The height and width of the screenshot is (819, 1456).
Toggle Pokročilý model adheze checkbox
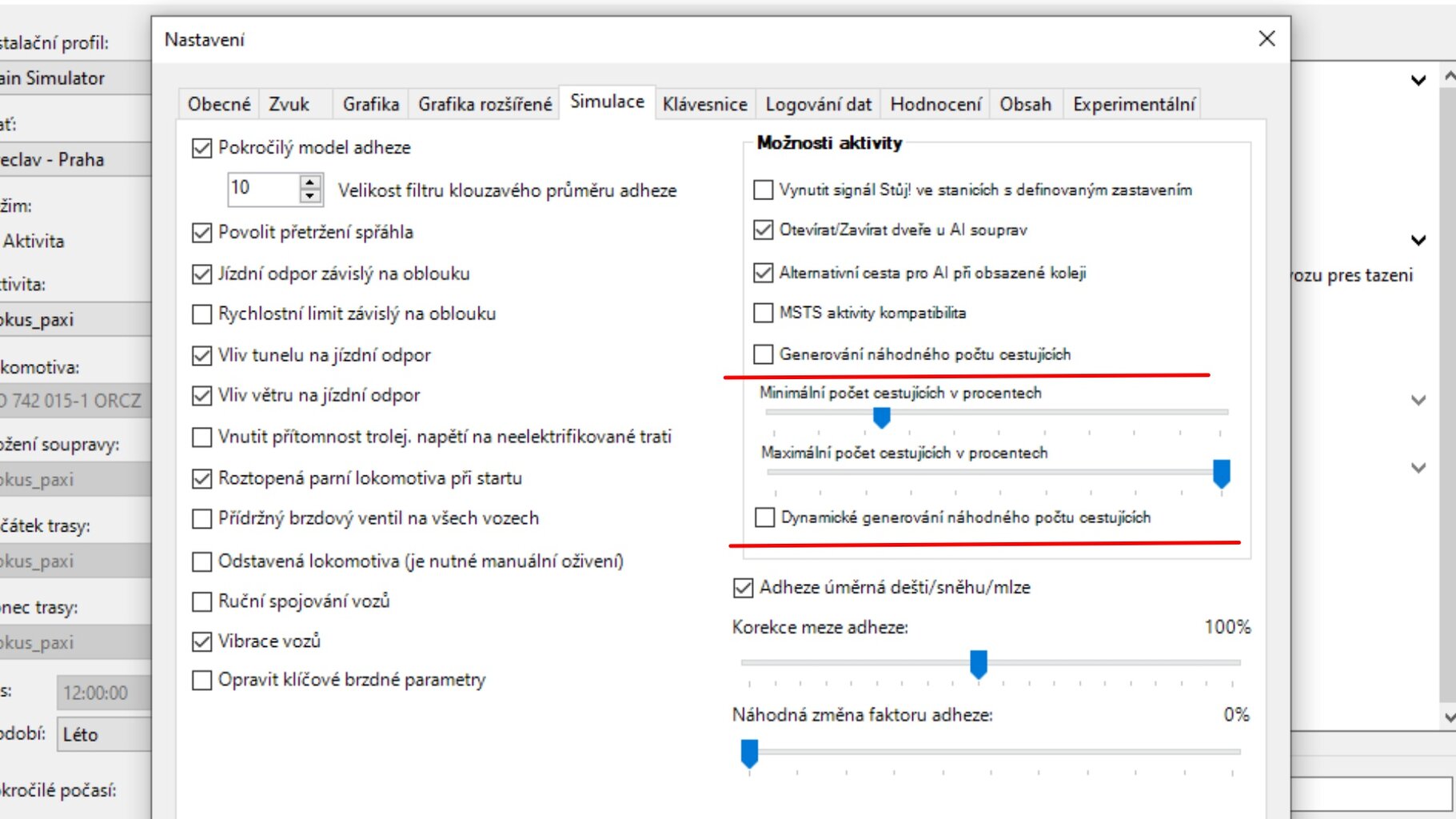pos(202,148)
